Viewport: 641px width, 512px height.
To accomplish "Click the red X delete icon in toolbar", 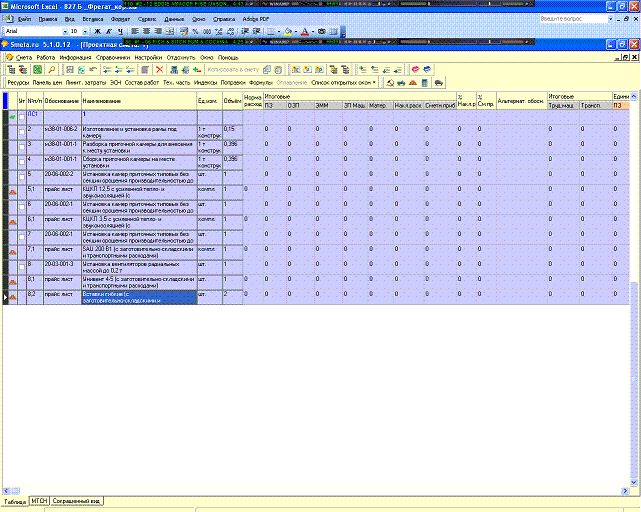I will 159,69.
